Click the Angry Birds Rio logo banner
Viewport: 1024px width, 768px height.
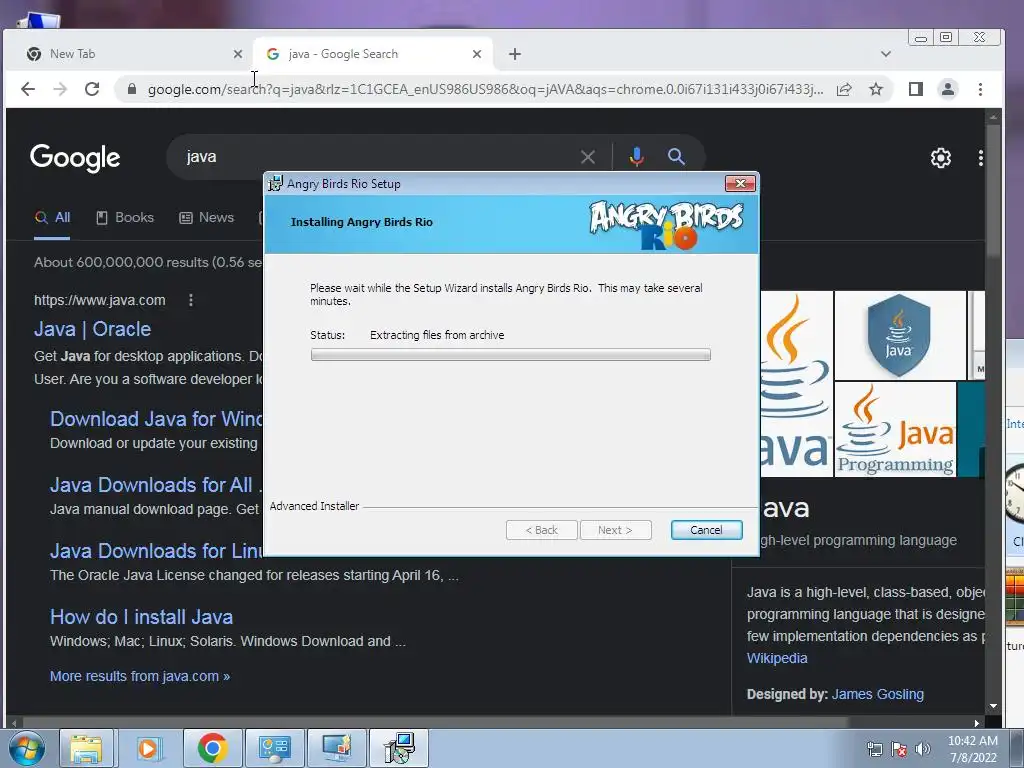(665, 225)
